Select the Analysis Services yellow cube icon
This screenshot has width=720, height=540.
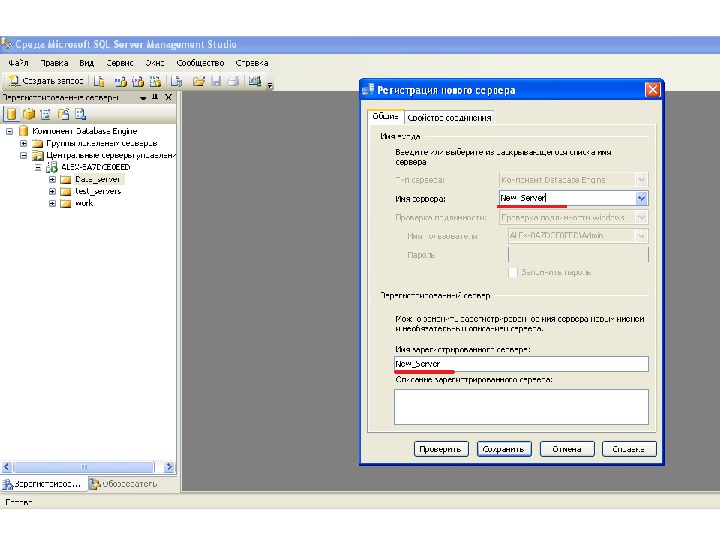(x=29, y=114)
